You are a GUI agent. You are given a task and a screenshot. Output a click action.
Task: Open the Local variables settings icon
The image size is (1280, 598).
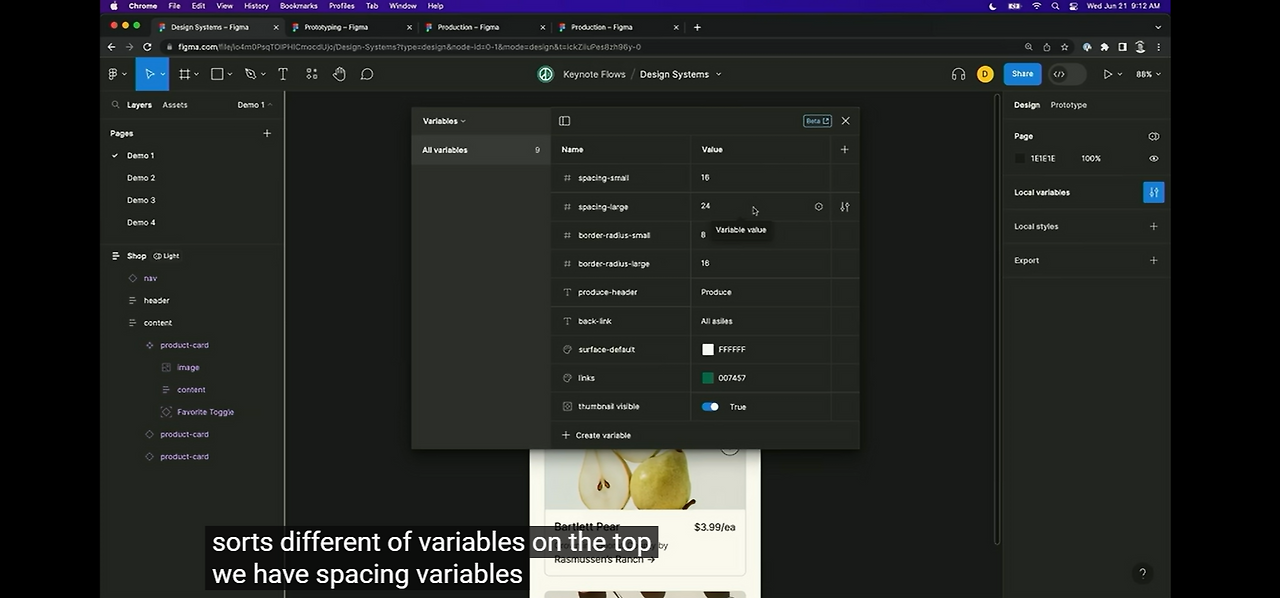pyautogui.click(x=1153, y=192)
